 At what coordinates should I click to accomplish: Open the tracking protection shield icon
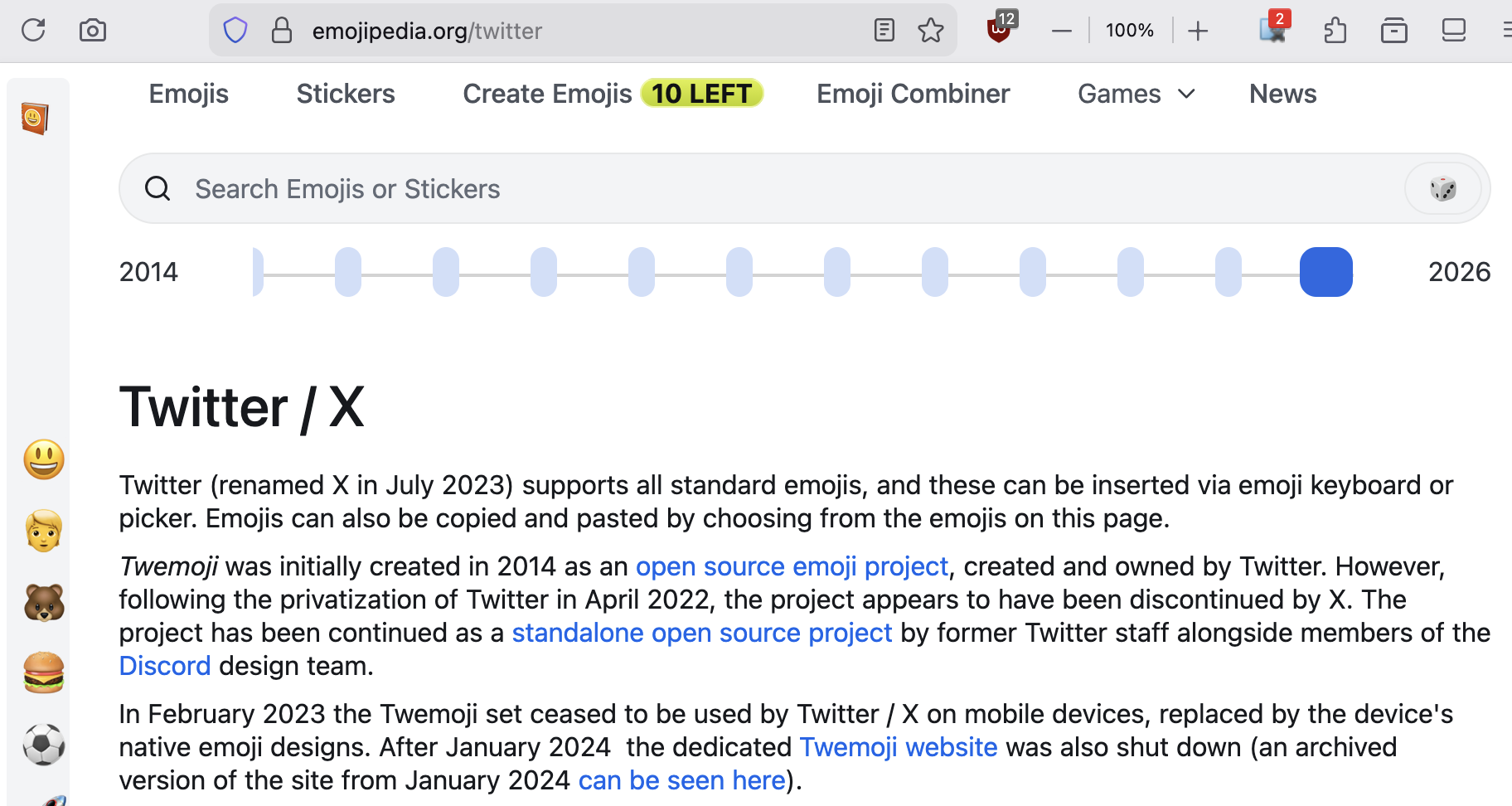235,31
